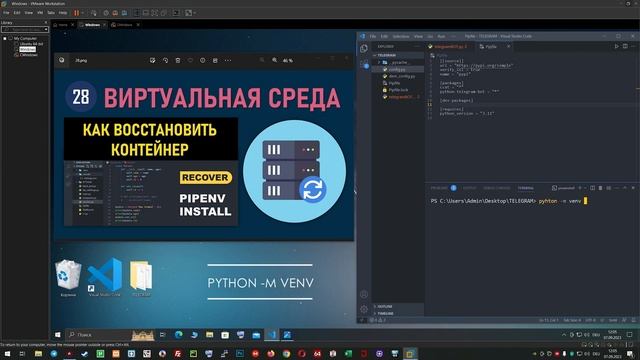This screenshot has height=360, width=640.
Task: Click the guest taskbar search box
Action: pos(110,335)
